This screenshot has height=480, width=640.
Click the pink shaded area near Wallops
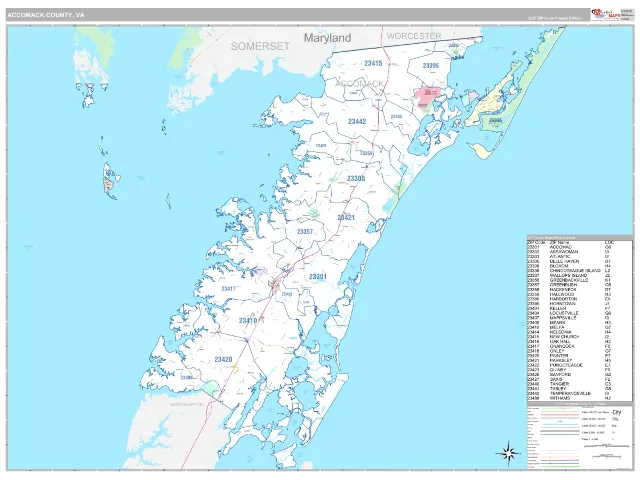click(428, 95)
